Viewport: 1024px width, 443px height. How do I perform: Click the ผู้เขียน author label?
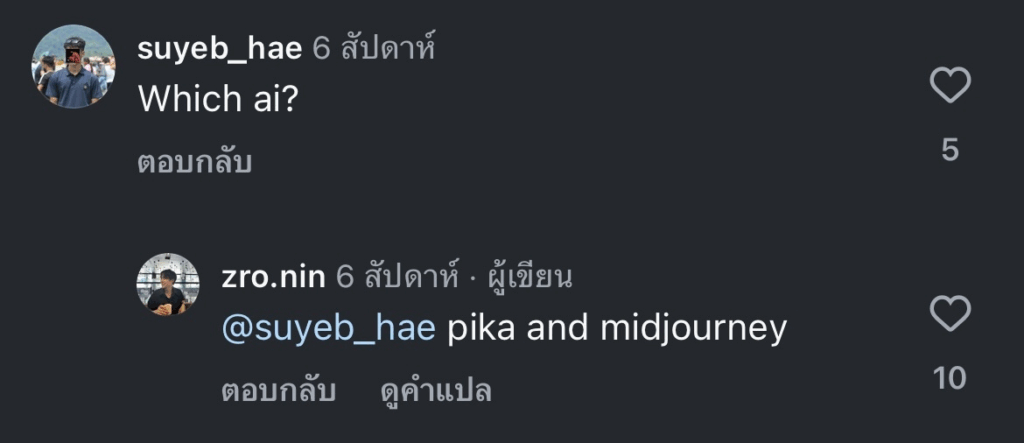pyautogui.click(x=529, y=277)
